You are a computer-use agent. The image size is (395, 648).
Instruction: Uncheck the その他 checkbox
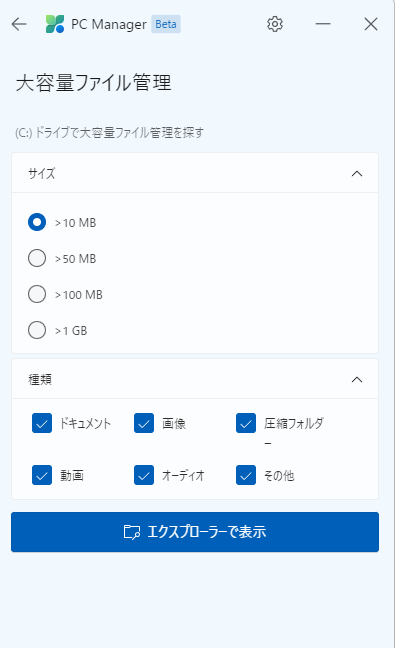[x=246, y=475]
